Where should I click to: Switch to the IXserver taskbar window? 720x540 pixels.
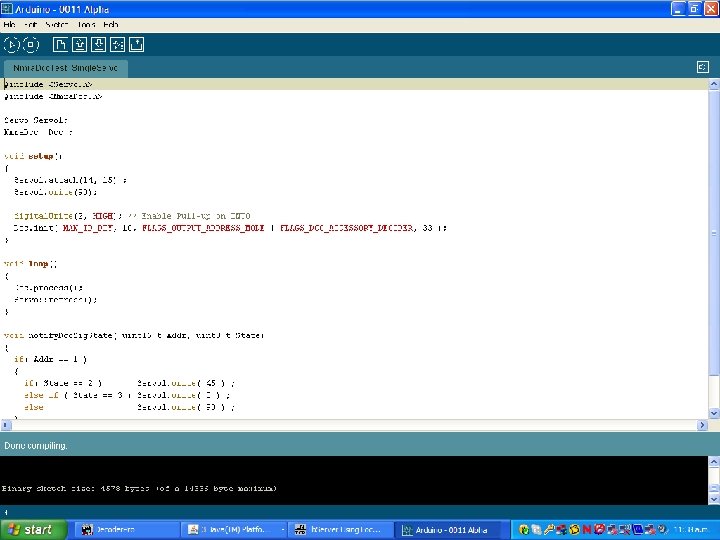coord(341,530)
